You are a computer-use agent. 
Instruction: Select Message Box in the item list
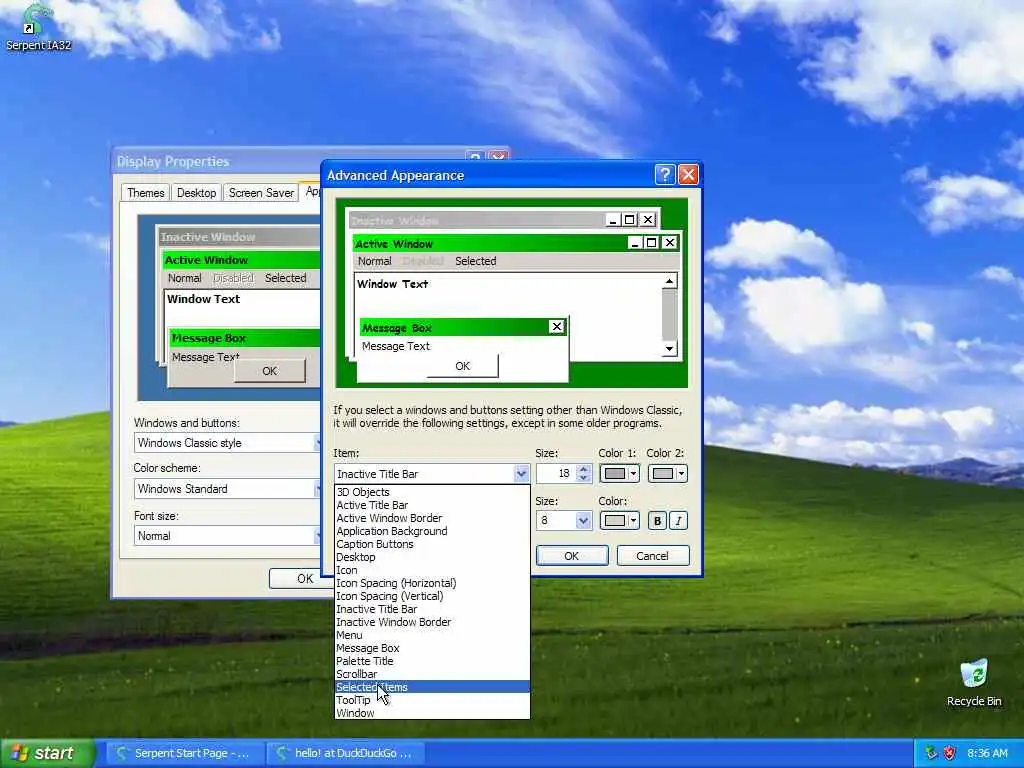pos(432,648)
